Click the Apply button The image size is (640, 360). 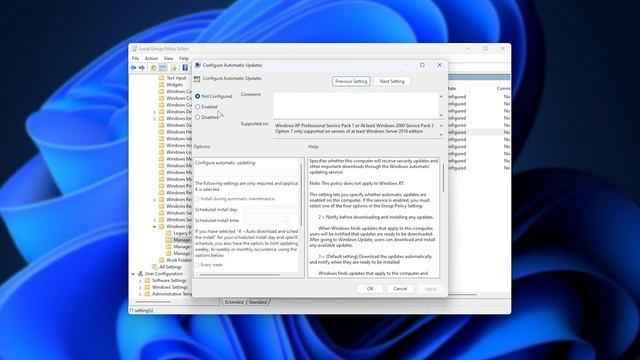point(431,289)
